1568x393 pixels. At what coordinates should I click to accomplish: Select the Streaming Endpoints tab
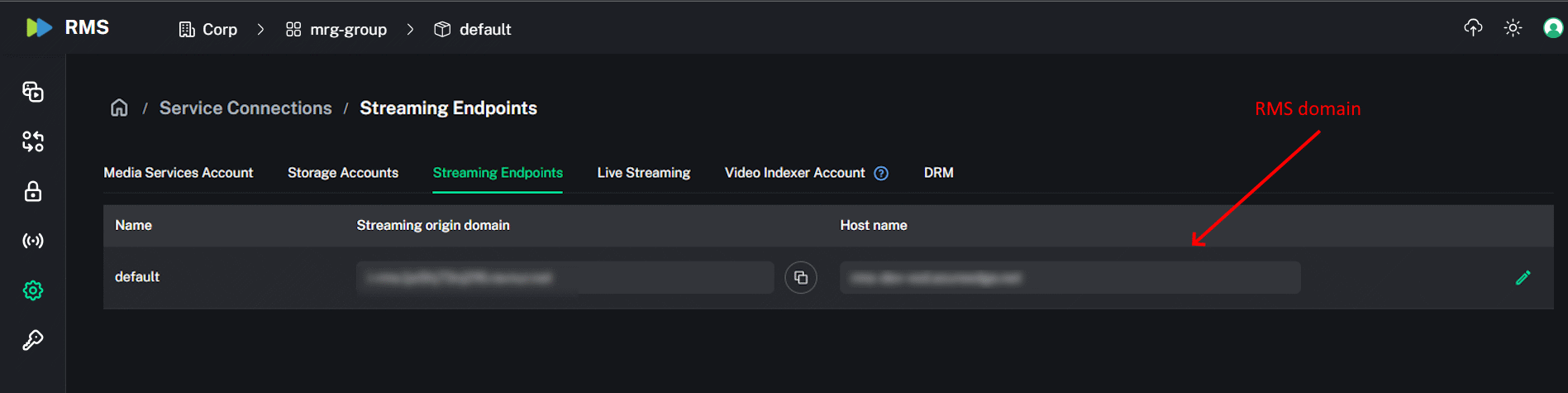pyautogui.click(x=498, y=172)
